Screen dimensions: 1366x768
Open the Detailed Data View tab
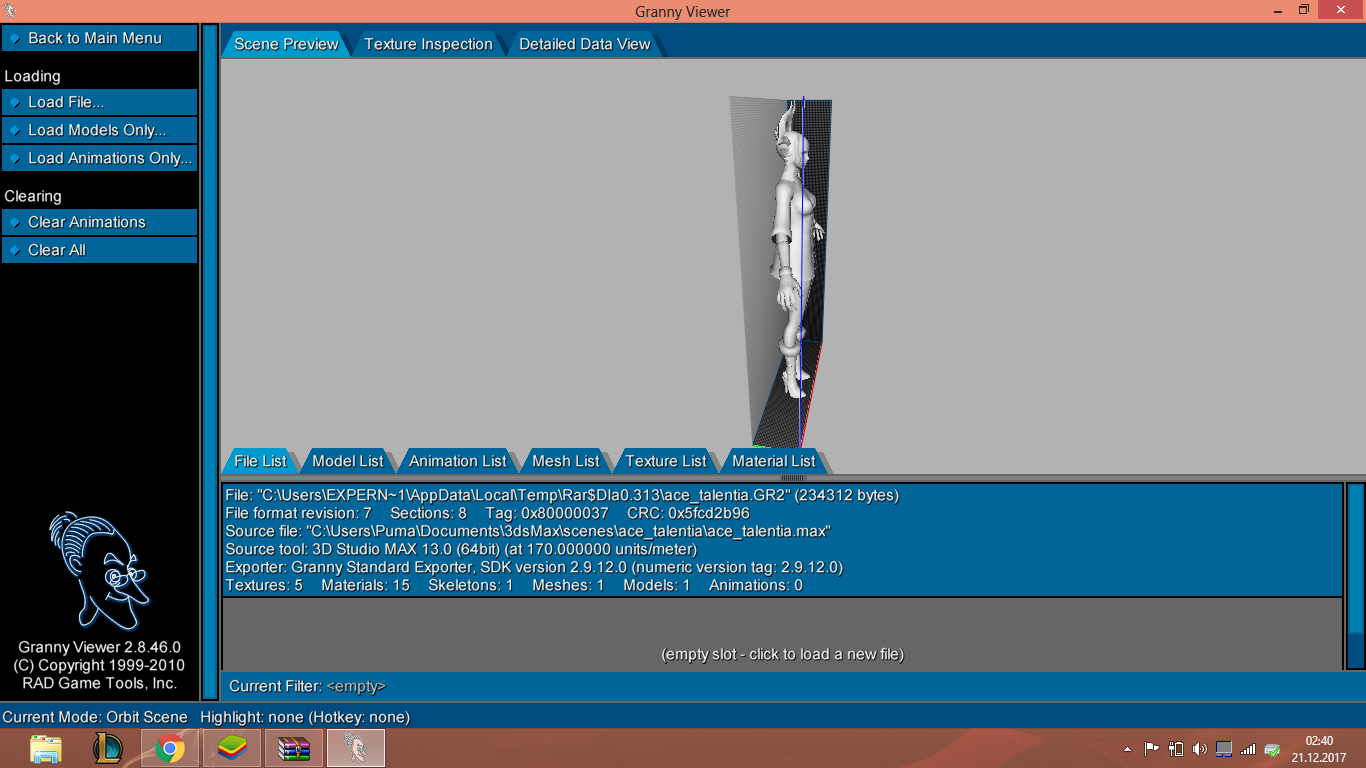(584, 44)
